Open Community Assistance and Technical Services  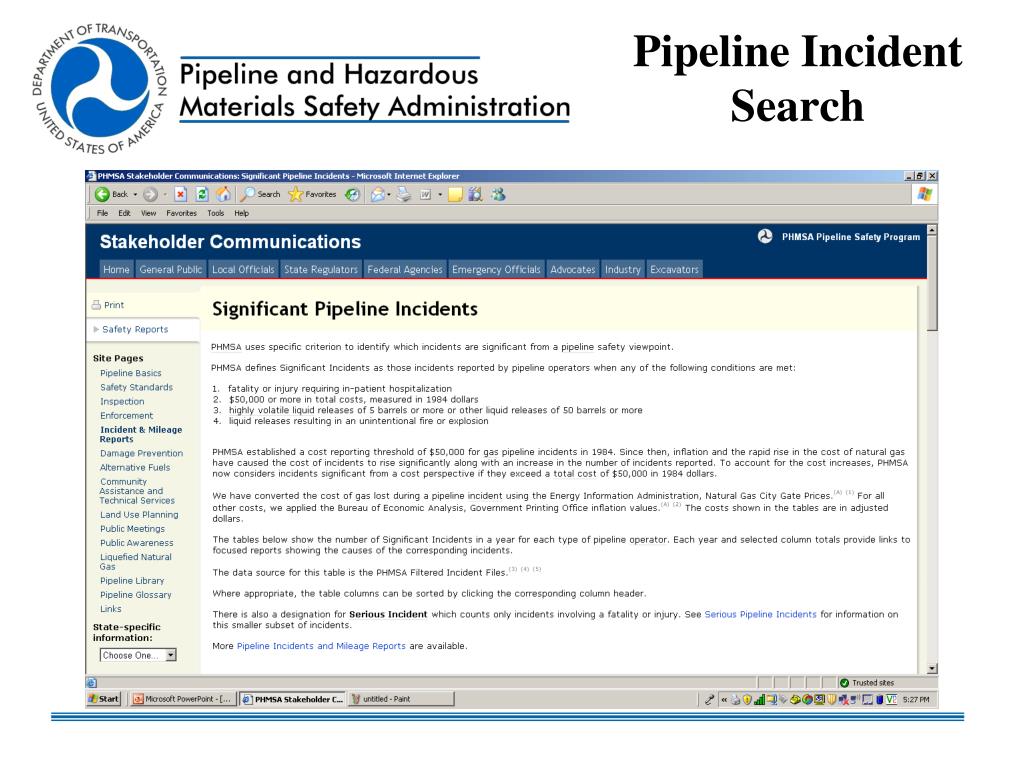coord(137,491)
